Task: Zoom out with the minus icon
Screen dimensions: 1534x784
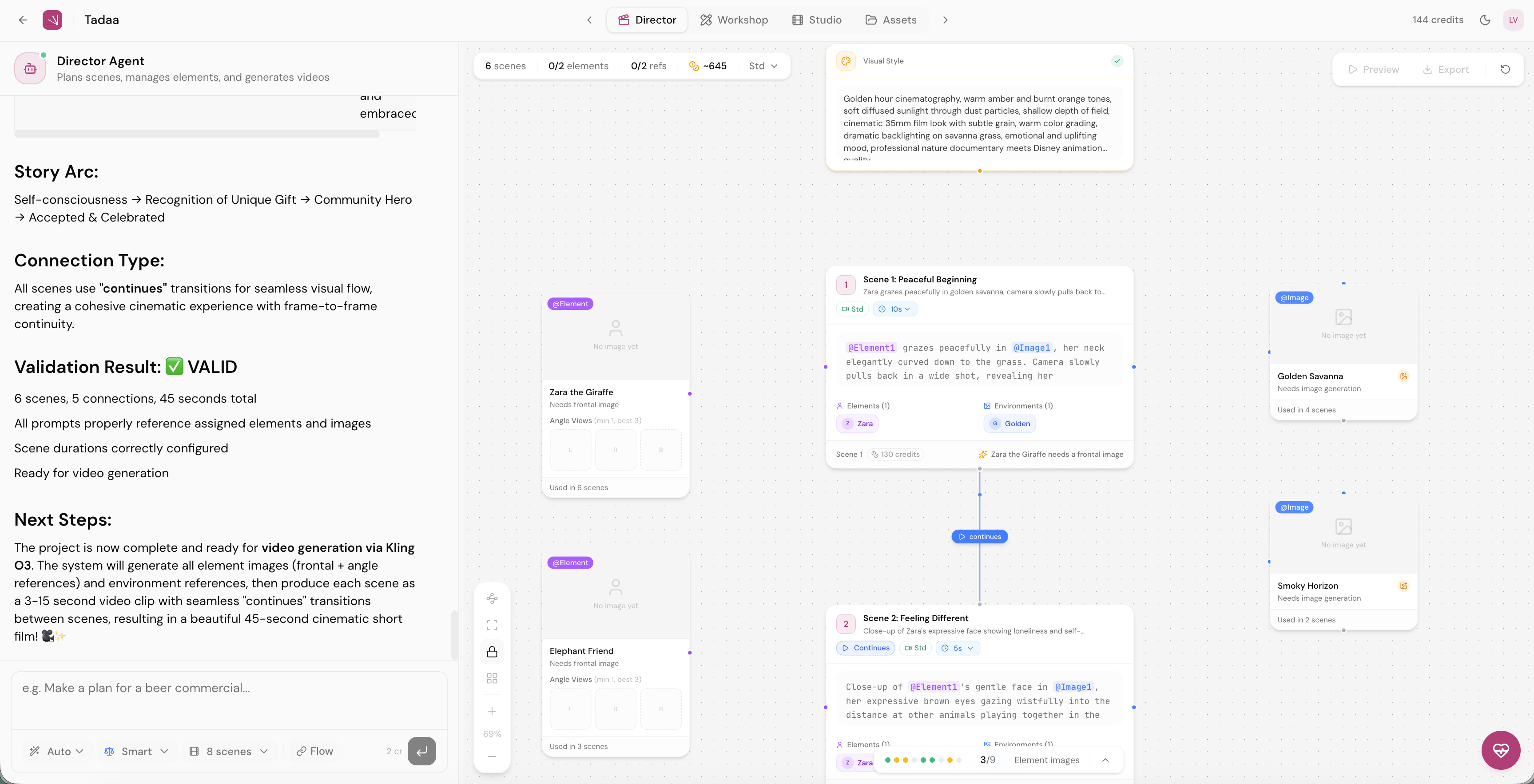Action: 492,756
